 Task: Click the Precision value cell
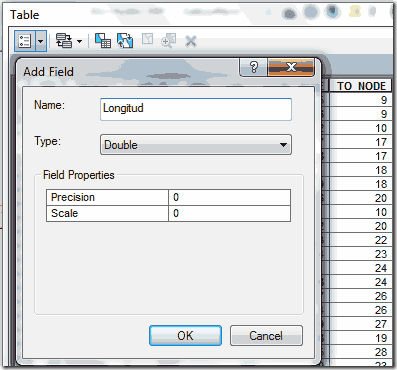[x=229, y=197]
